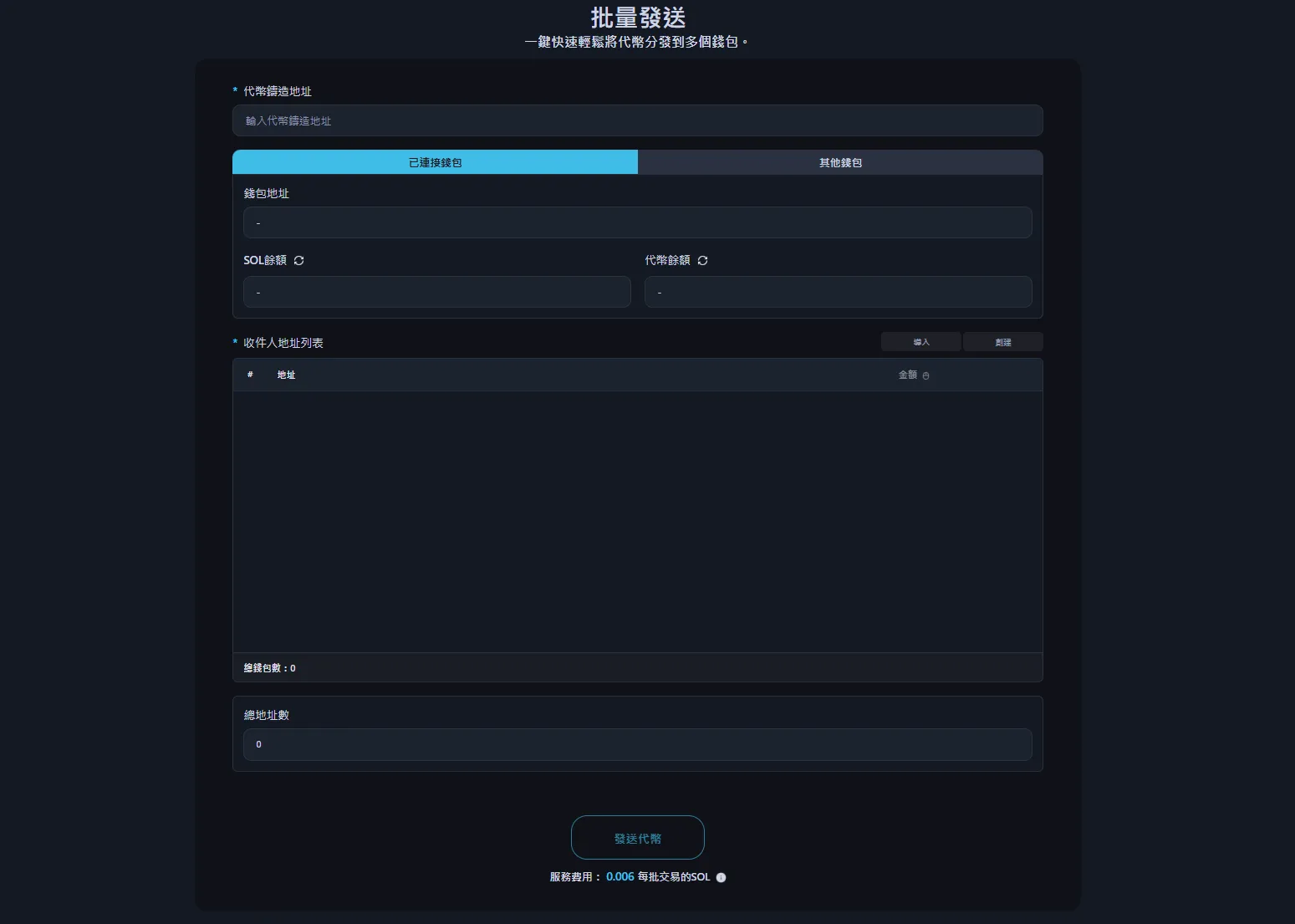This screenshot has width=1295, height=924.
Task: Click the 批量發送 page title
Action: pos(638,18)
